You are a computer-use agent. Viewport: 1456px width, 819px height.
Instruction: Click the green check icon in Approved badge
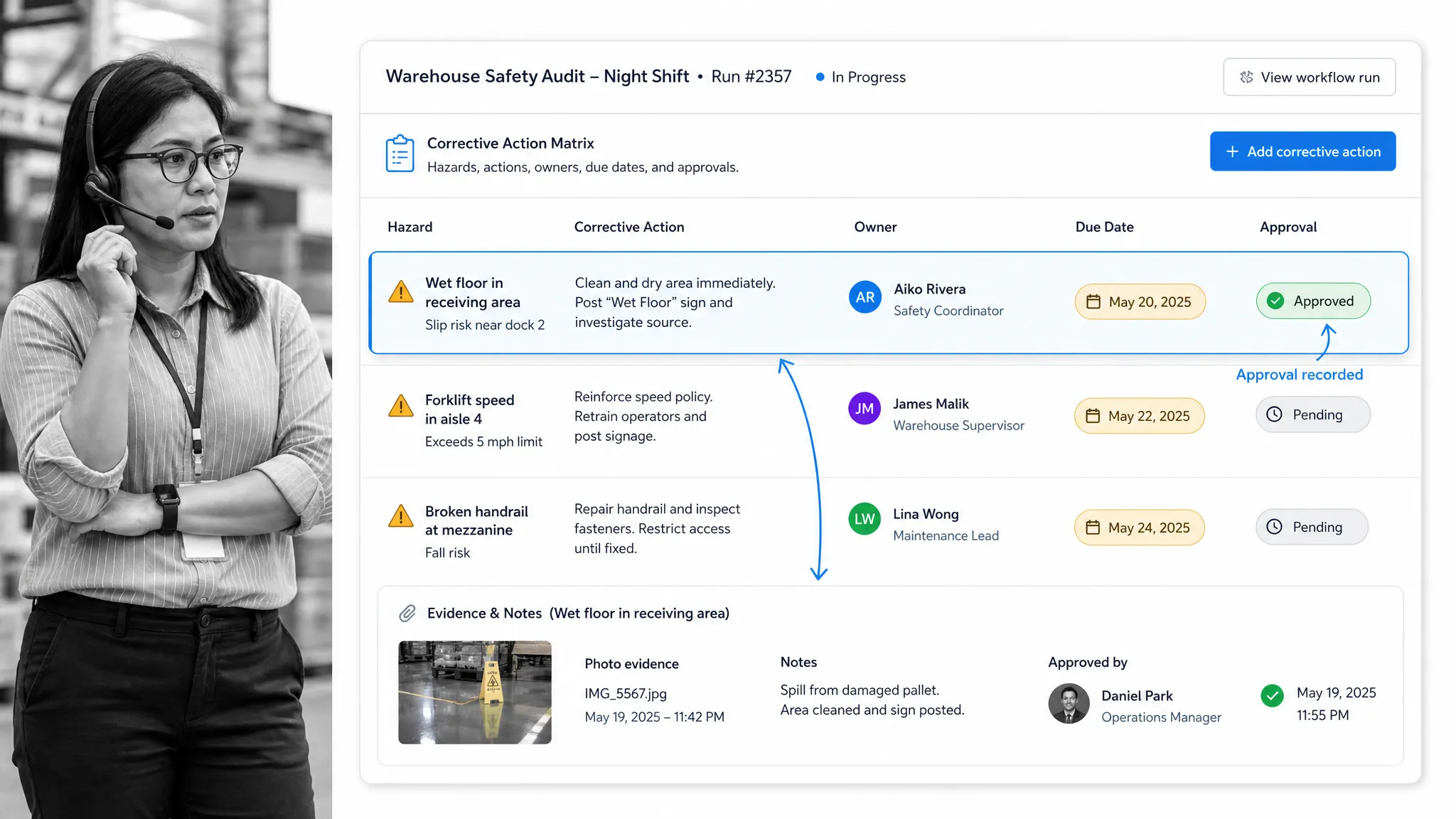1275,301
